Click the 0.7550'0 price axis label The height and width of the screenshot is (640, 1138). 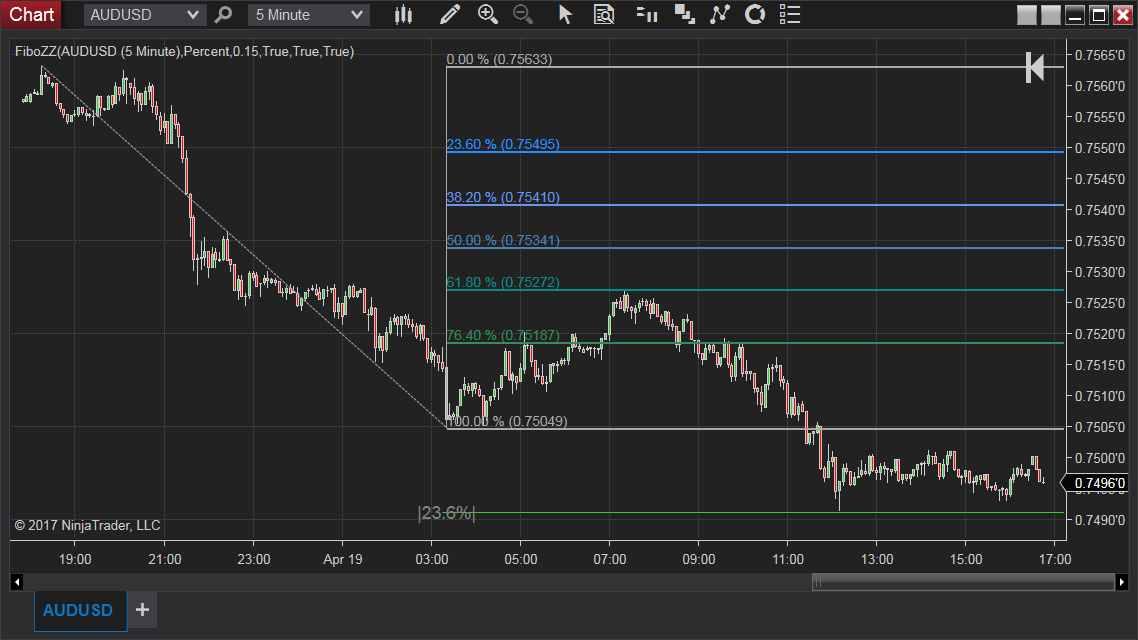[1100, 148]
